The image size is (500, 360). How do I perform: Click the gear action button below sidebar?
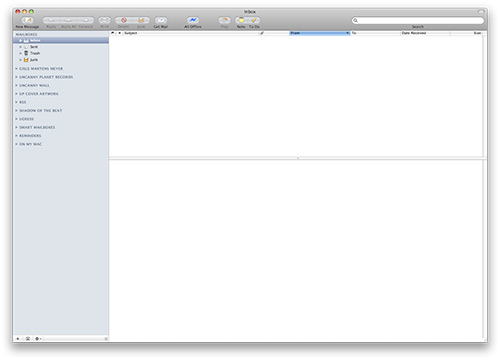pyautogui.click(x=38, y=338)
